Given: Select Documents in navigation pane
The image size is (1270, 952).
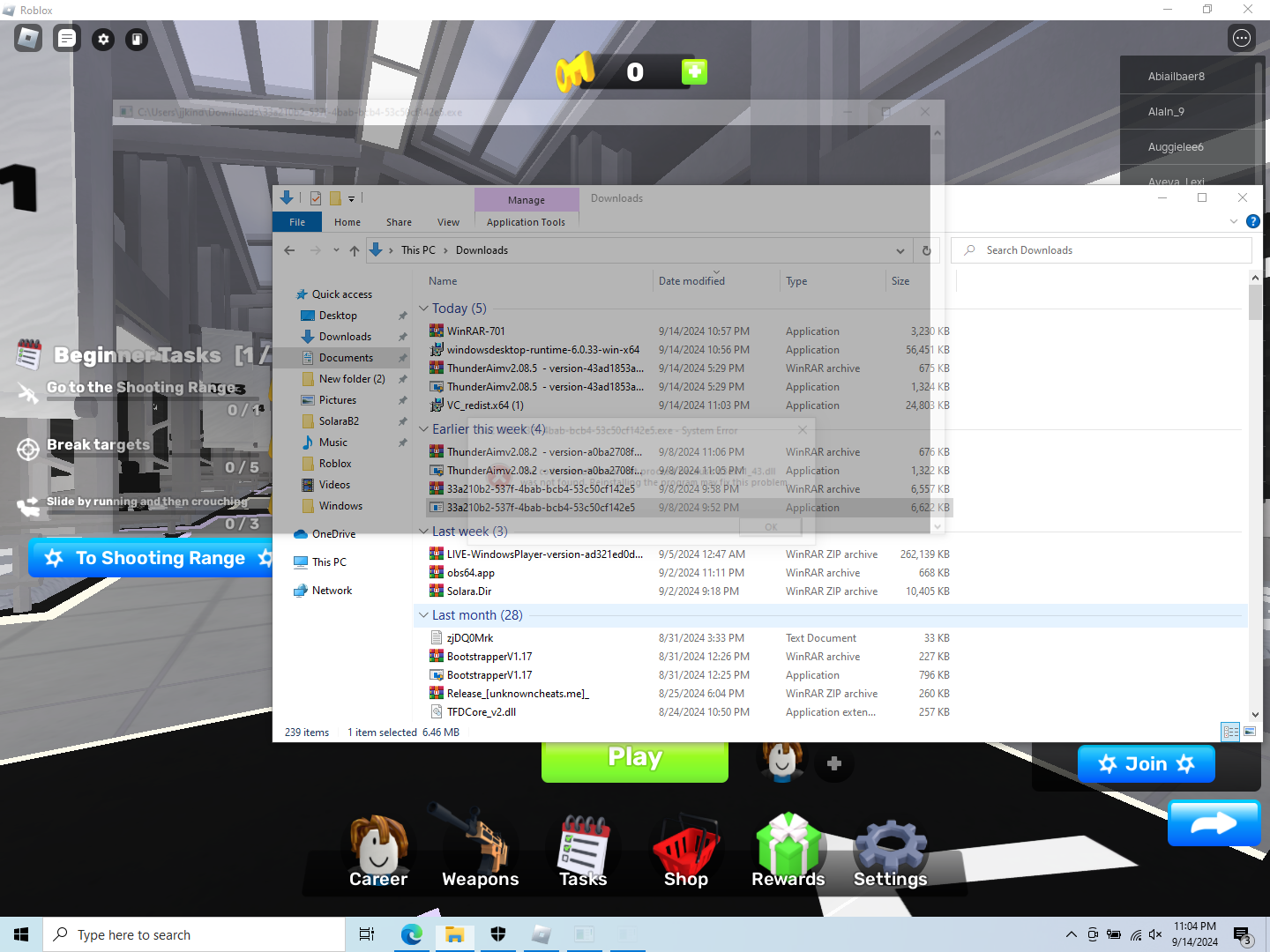Looking at the screenshot, I should (x=346, y=358).
